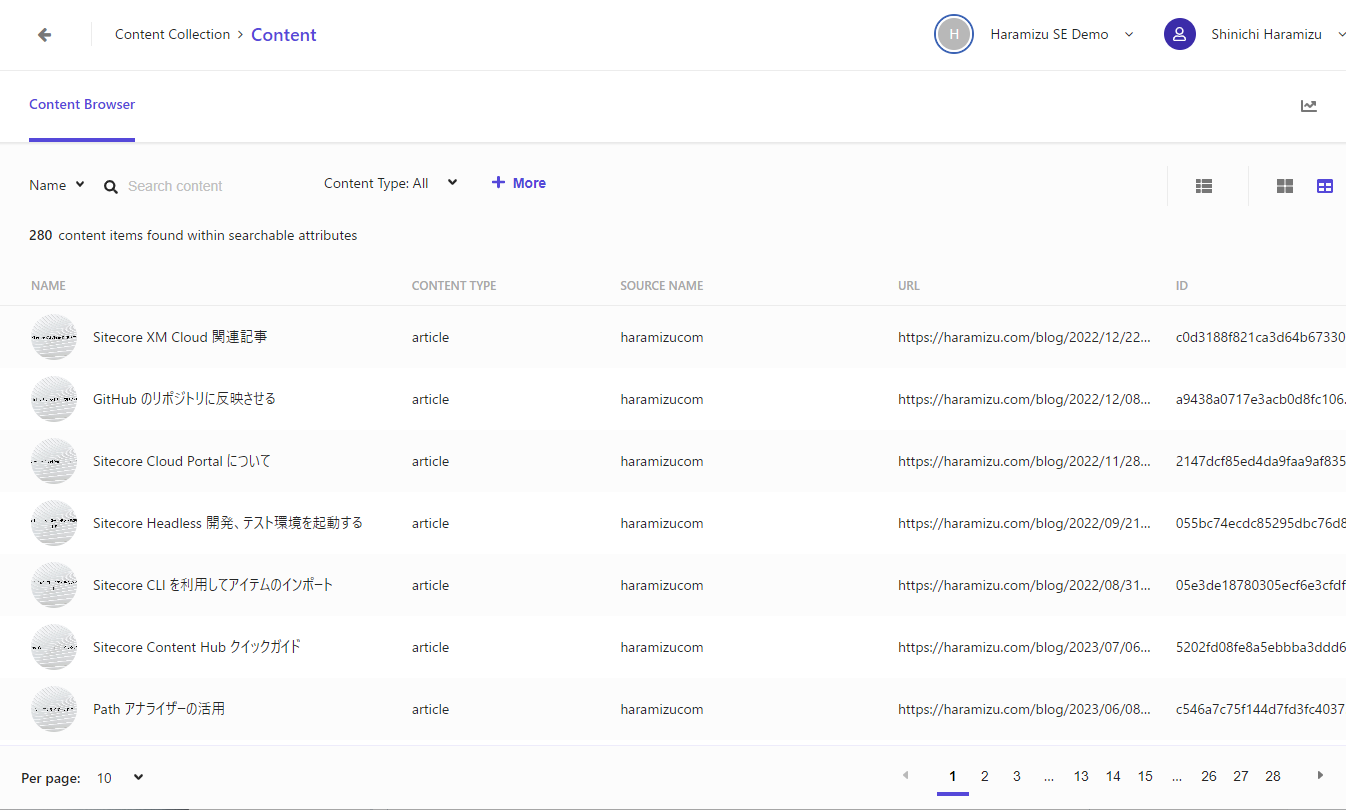Select the table grid view icon
This screenshot has width=1346, height=810.
(x=1325, y=186)
